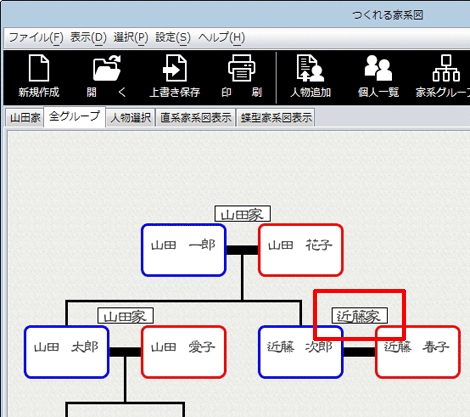Image resolution: width=470 pixels, height=417 pixels.
Task: Open the 設定(S) menu
Action: (173, 37)
